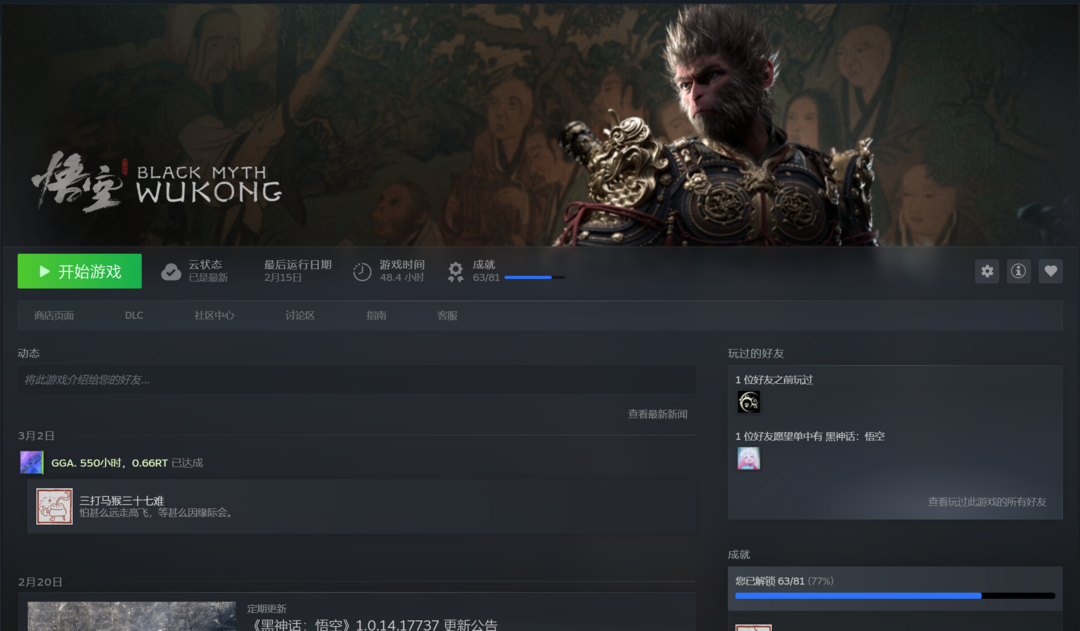Add game to favorites with heart icon

(1050, 271)
